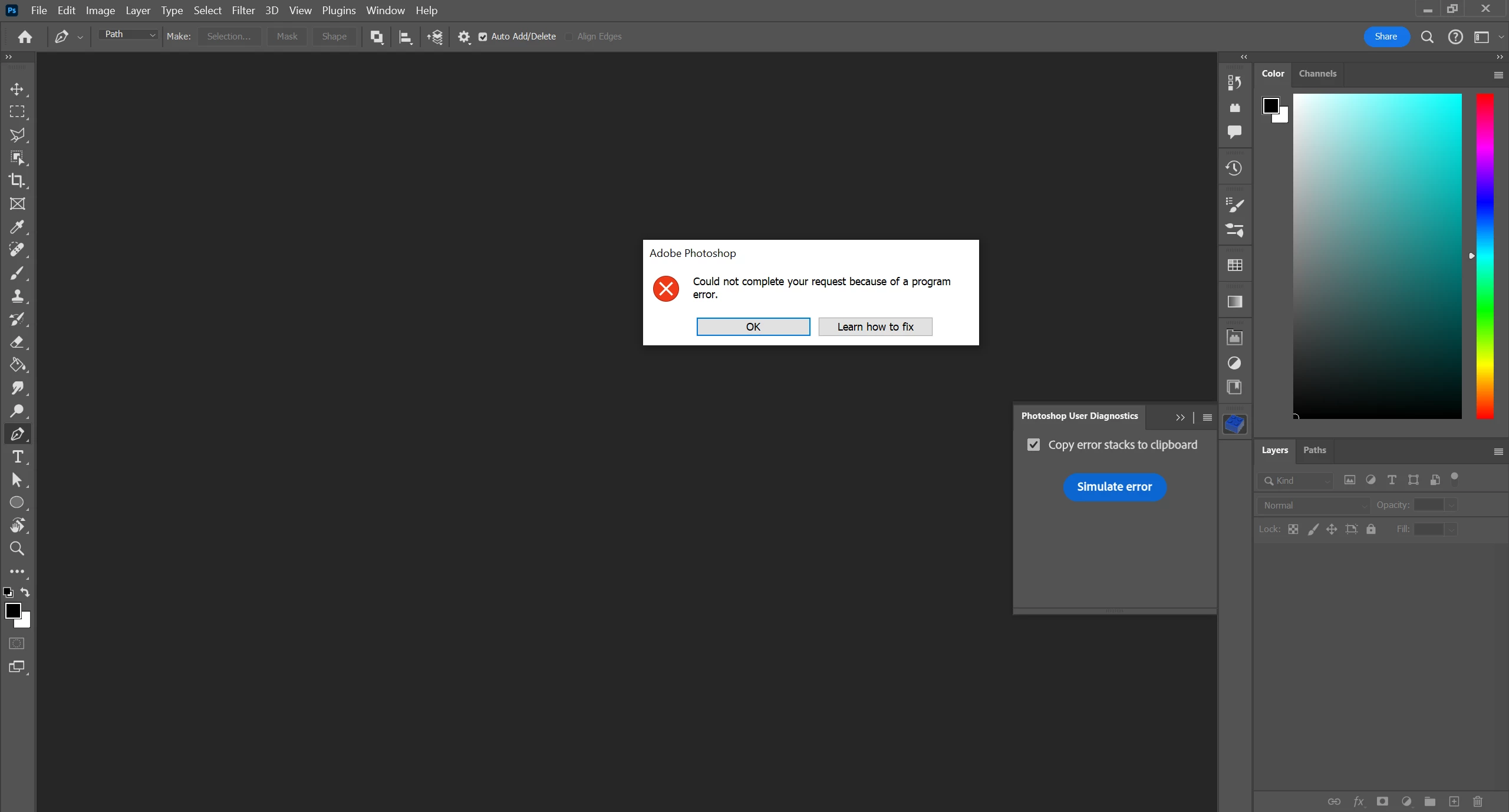Image resolution: width=1509 pixels, height=812 pixels.
Task: Uncheck Copy error stacks to clipboard
Action: tap(1033, 445)
